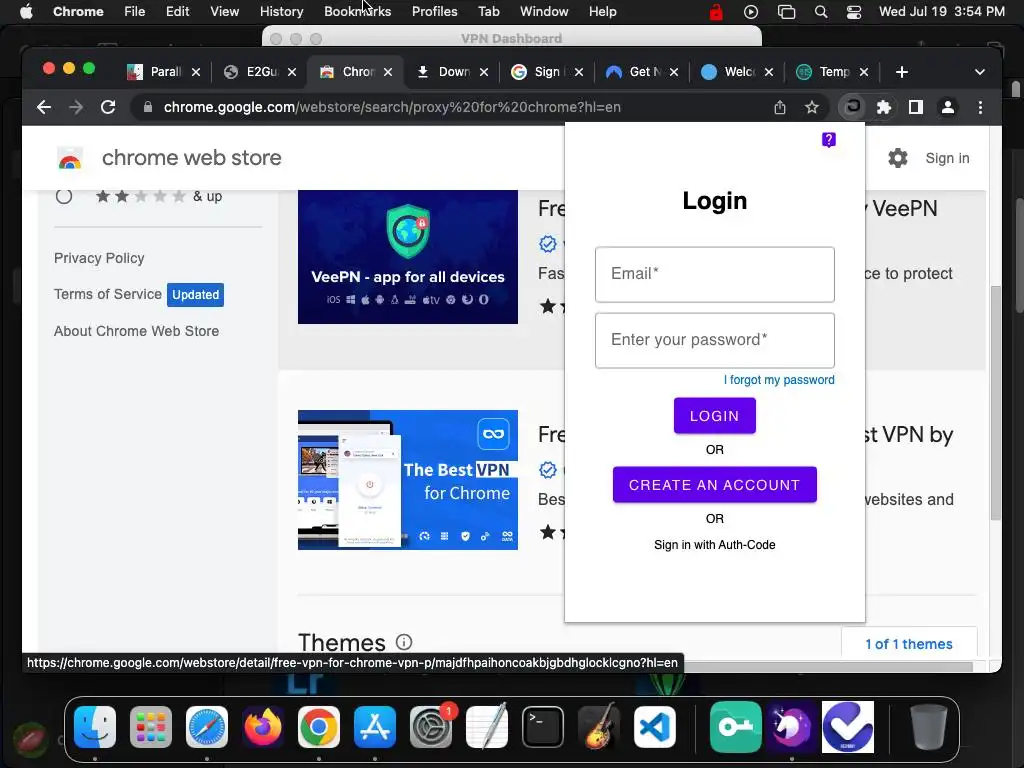
Task: Open Trash in the dock
Action: [x=929, y=727]
